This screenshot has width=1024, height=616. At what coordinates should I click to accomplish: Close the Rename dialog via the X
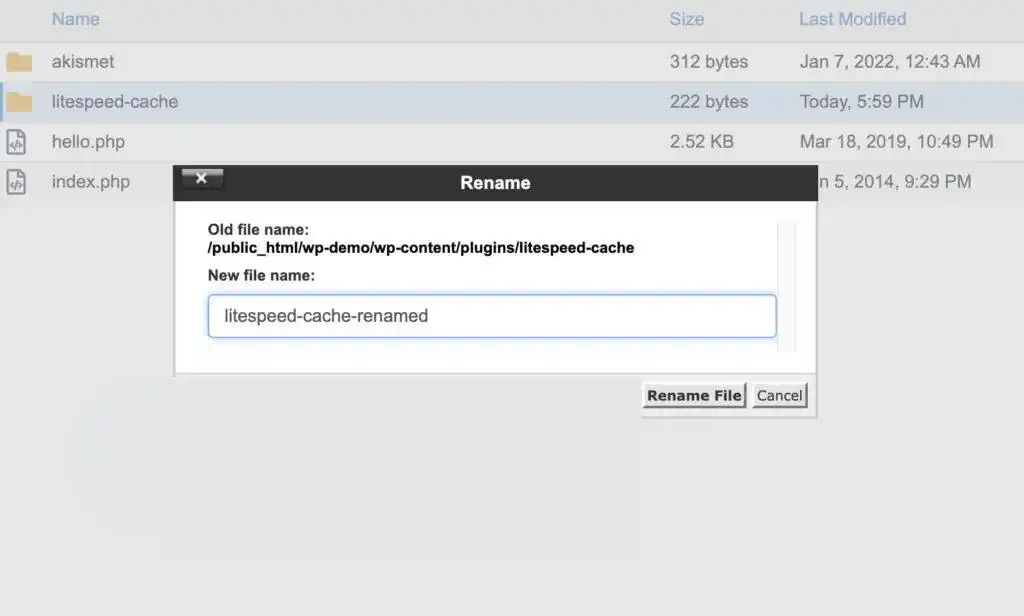(x=201, y=178)
